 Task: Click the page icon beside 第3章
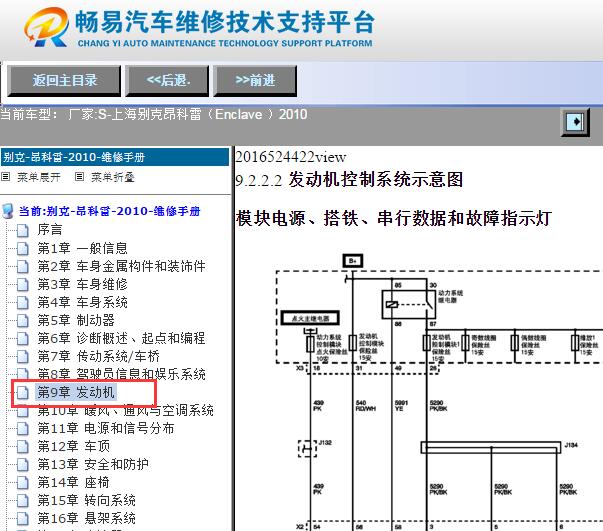(23, 285)
